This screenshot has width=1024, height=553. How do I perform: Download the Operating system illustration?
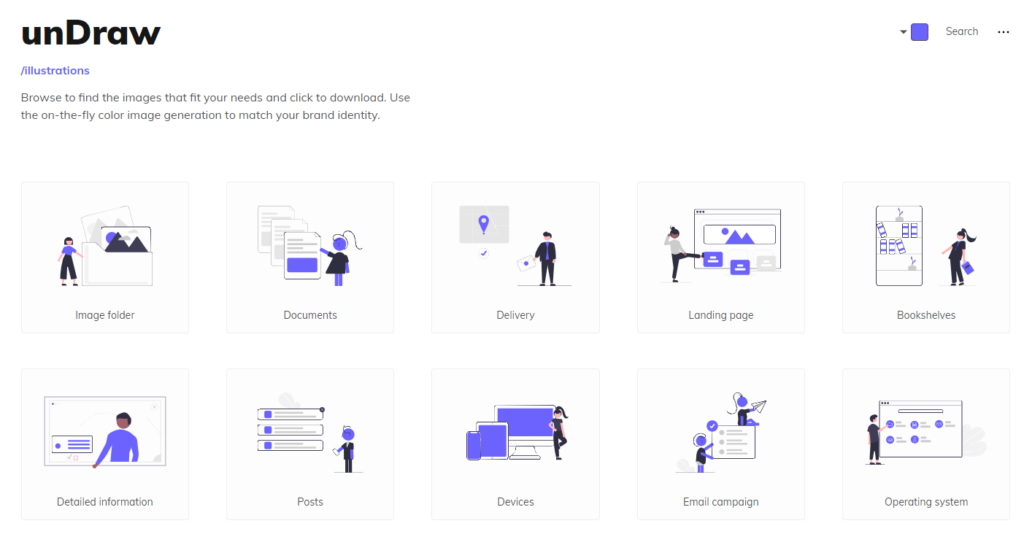click(x=926, y=433)
